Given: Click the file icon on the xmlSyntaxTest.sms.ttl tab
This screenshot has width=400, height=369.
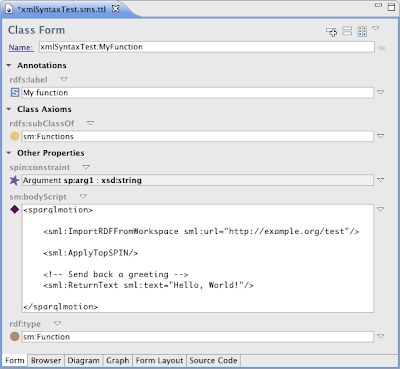Looking at the screenshot, I should pos(9,9).
